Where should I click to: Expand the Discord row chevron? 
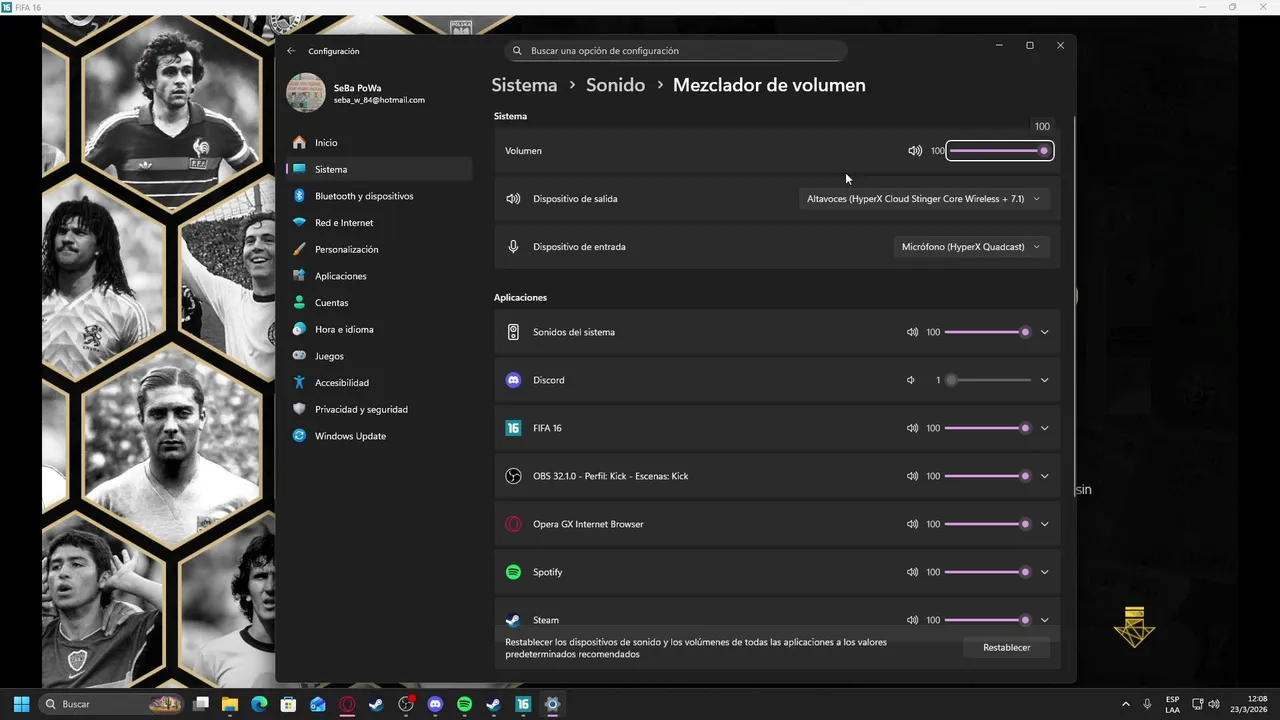(1044, 380)
